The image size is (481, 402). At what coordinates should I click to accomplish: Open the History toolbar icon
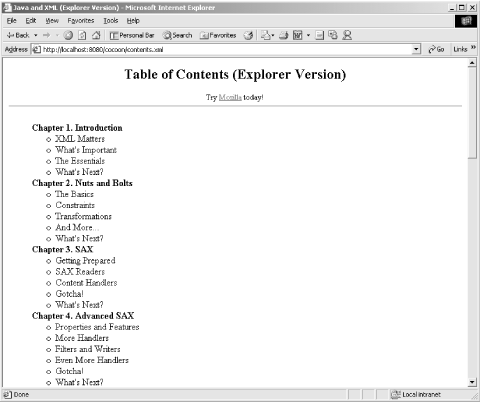coord(248,35)
